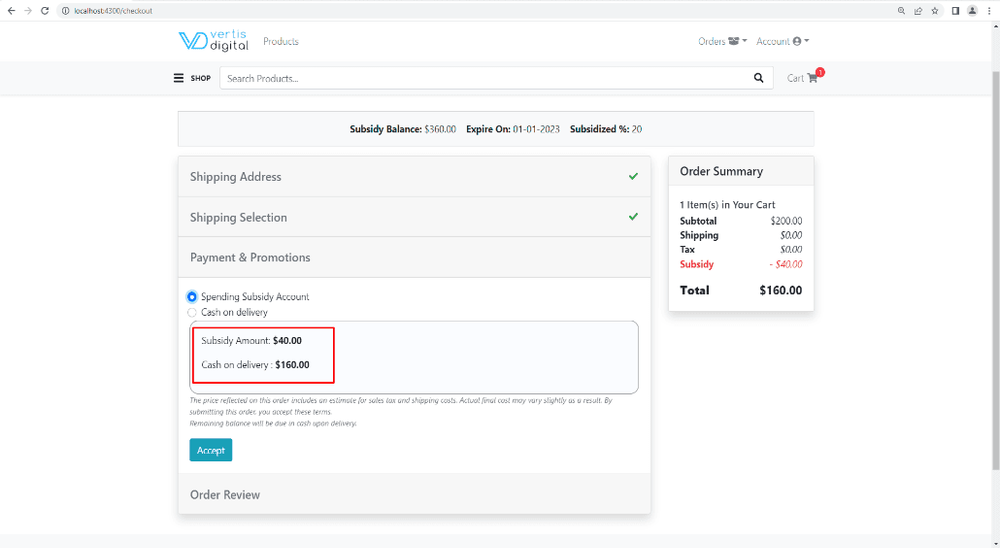Toggle the browser side panel icon
The width and height of the screenshot is (1000, 548).
[955, 11]
